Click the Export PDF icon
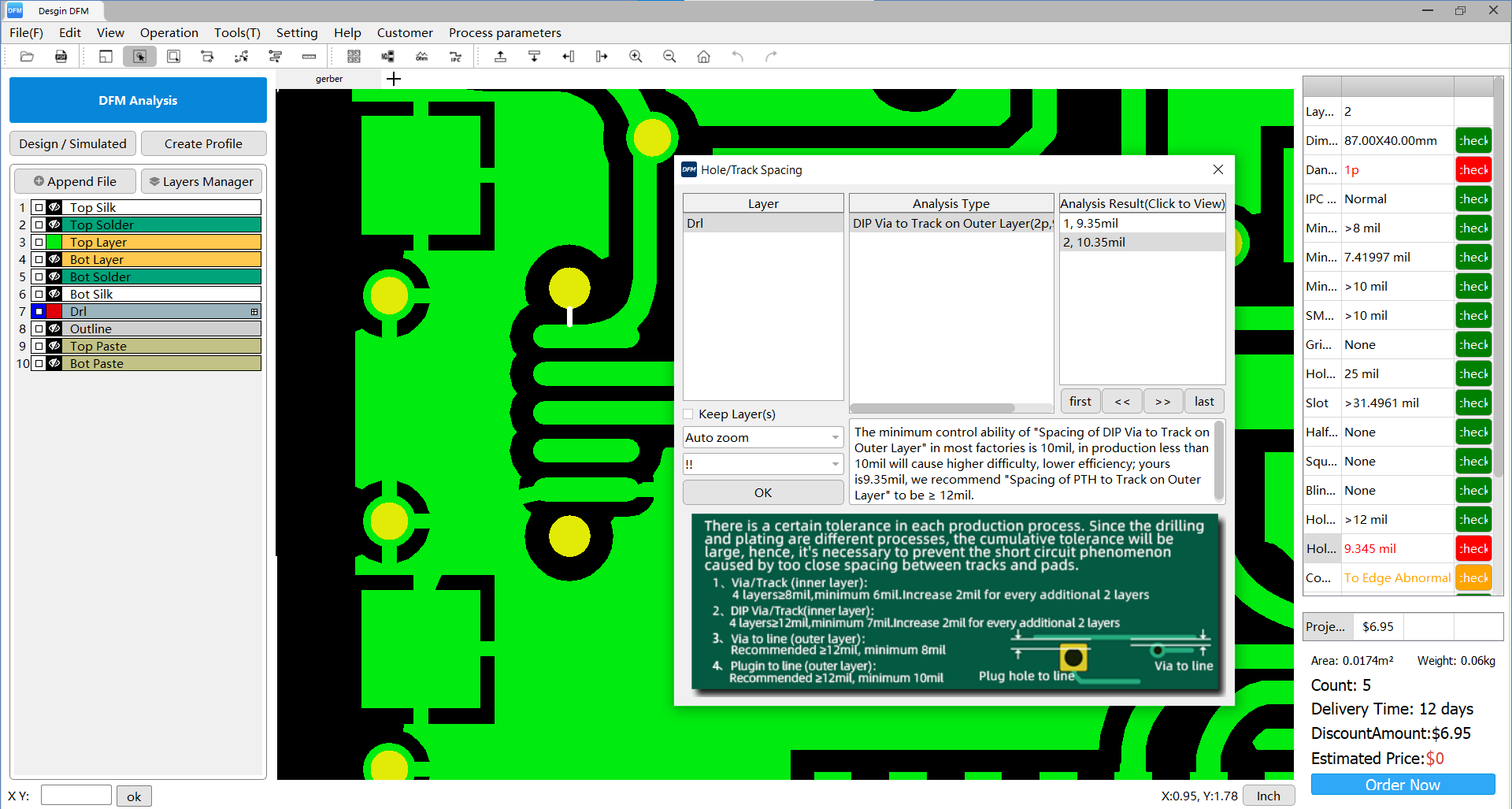 (x=61, y=56)
